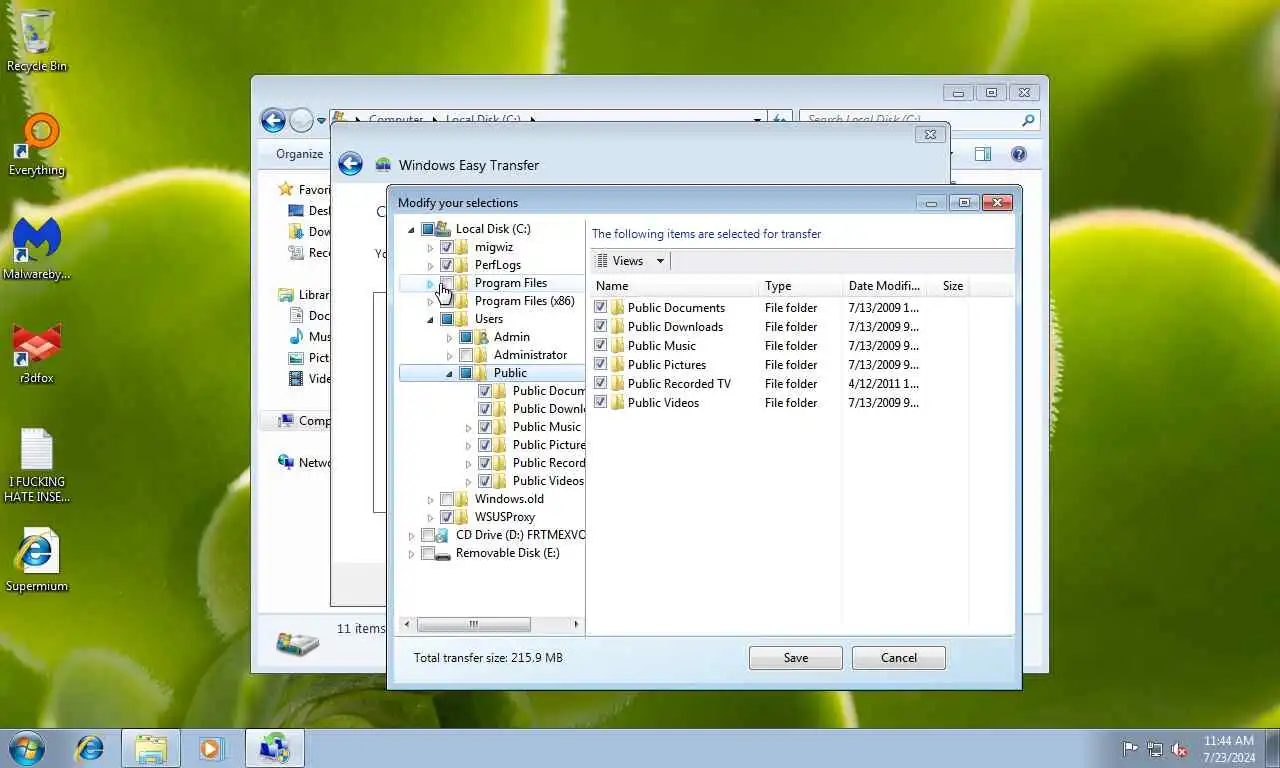Click tree scrollbar right arrow
This screenshot has width=1280, height=768.
tap(576, 625)
